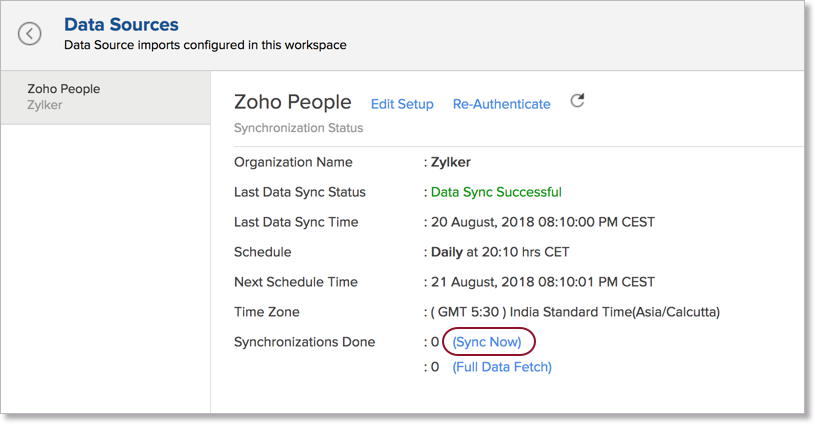Screen dimensions: 815x424
Task: Click the back arrow icon beside Data Sources
Action: [x=30, y=34]
